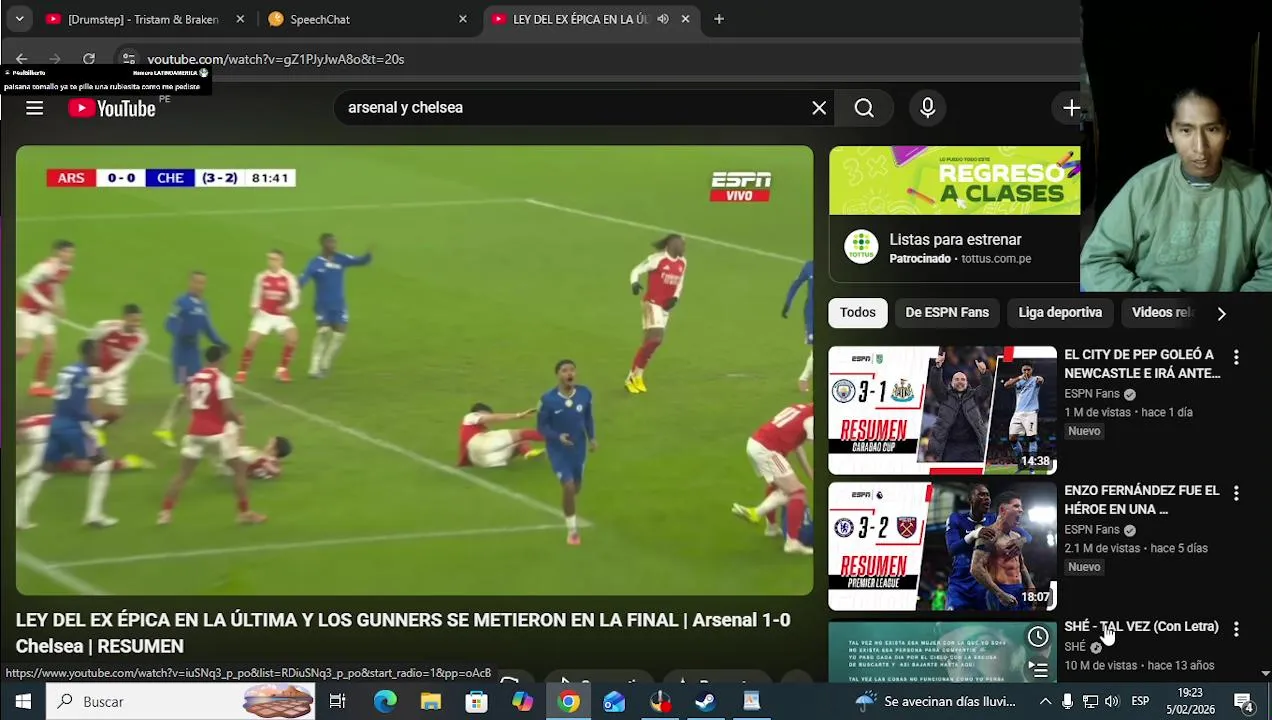This screenshot has height=720, width=1272.
Task: Open Listas para estrenar sponsored link
Action: click(955, 240)
